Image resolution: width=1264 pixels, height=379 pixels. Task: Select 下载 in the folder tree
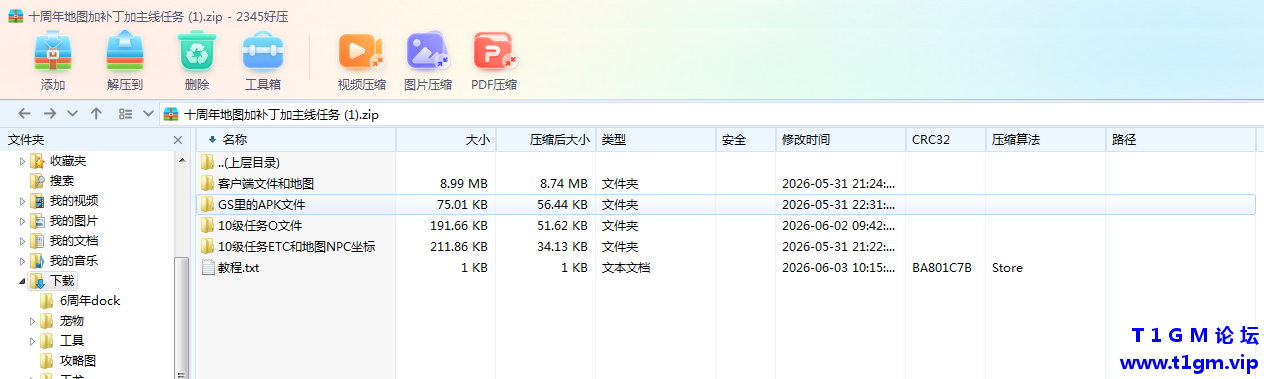click(x=62, y=281)
